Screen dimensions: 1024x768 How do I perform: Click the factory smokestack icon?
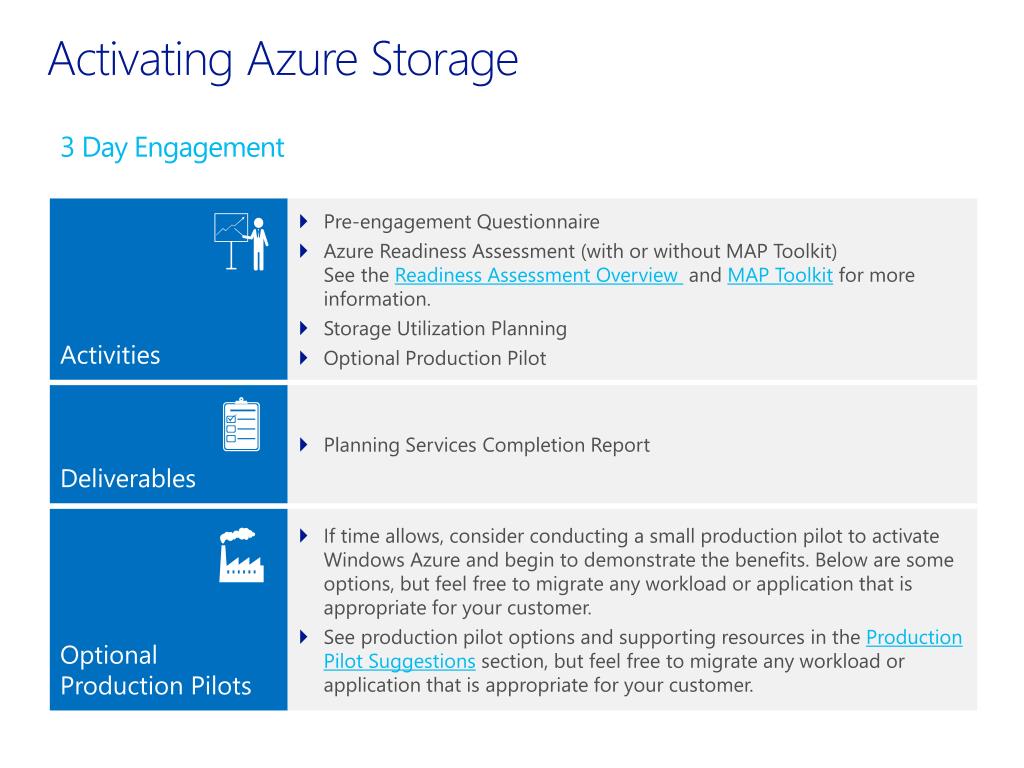coord(241,555)
